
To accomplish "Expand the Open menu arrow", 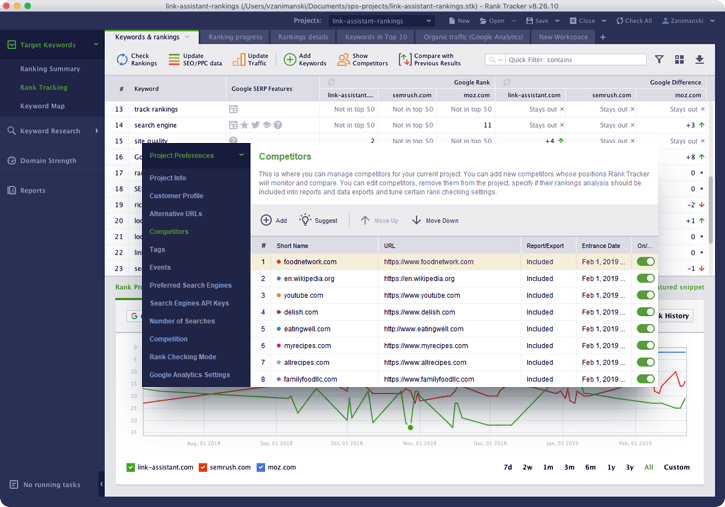I will click(513, 21).
